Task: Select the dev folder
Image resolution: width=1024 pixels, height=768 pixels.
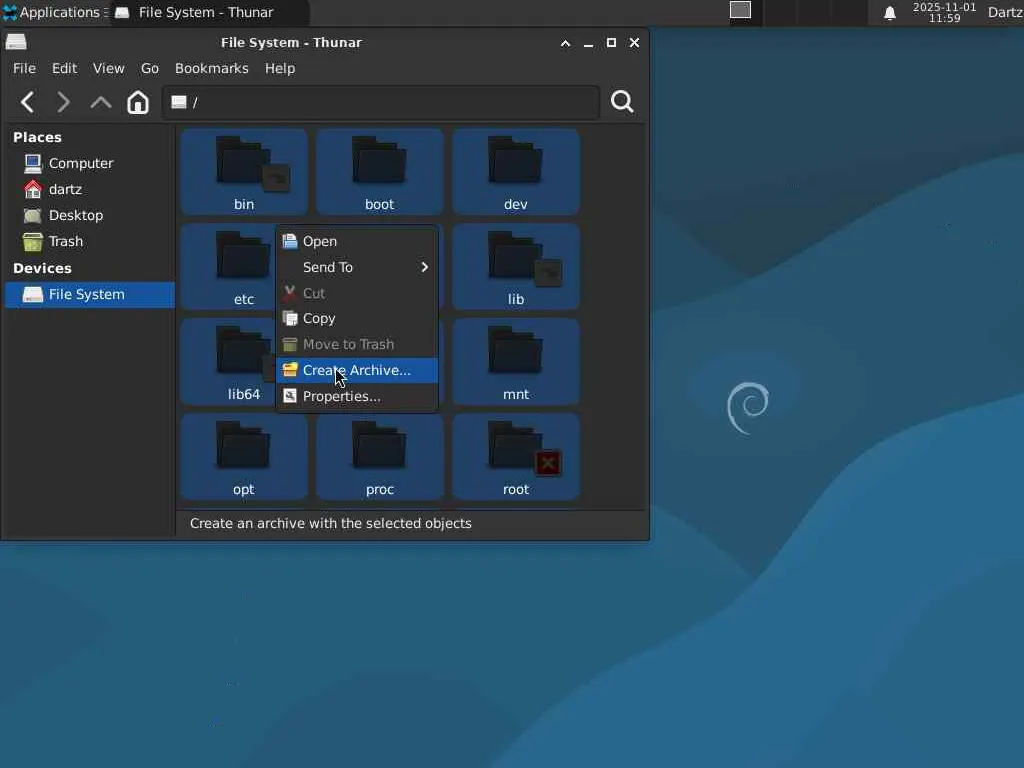Action: pos(516,162)
